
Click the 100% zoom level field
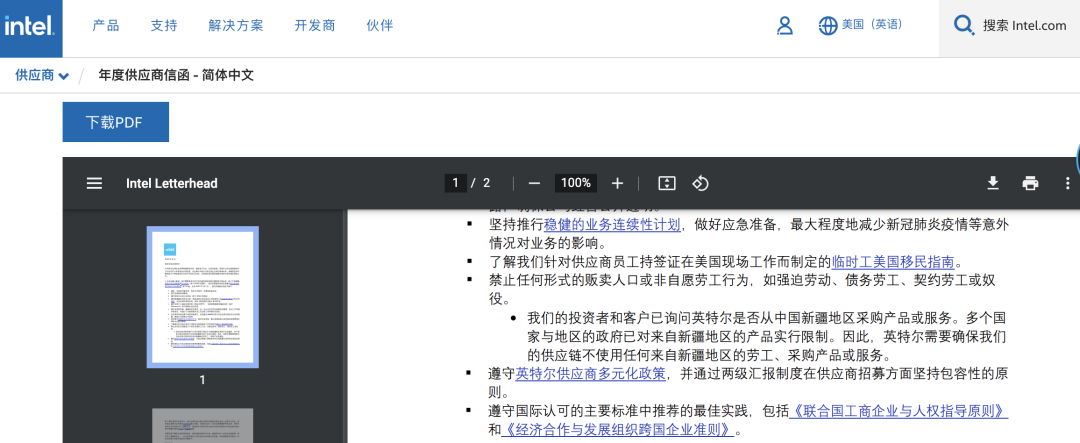[x=576, y=183]
